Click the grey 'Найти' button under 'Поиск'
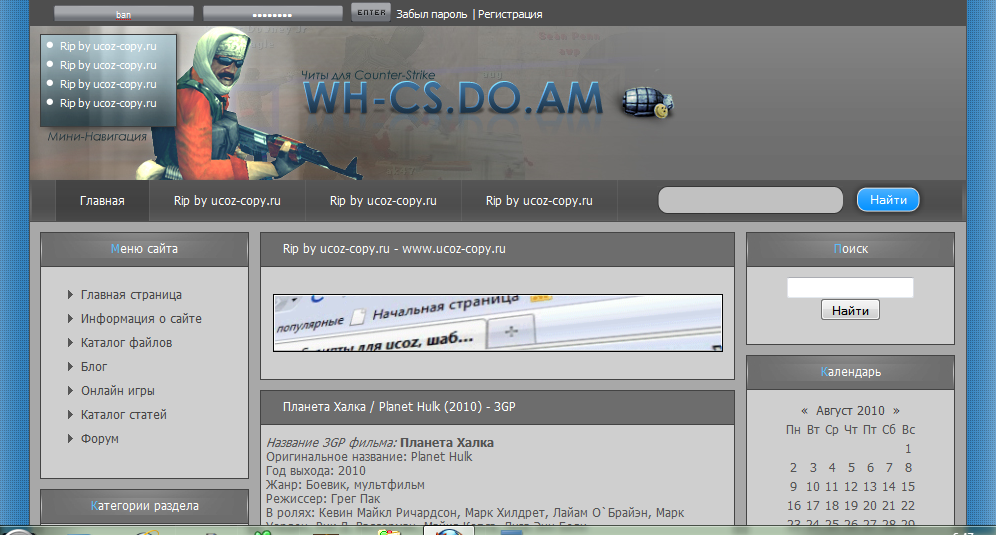The image size is (996, 535). pos(850,310)
